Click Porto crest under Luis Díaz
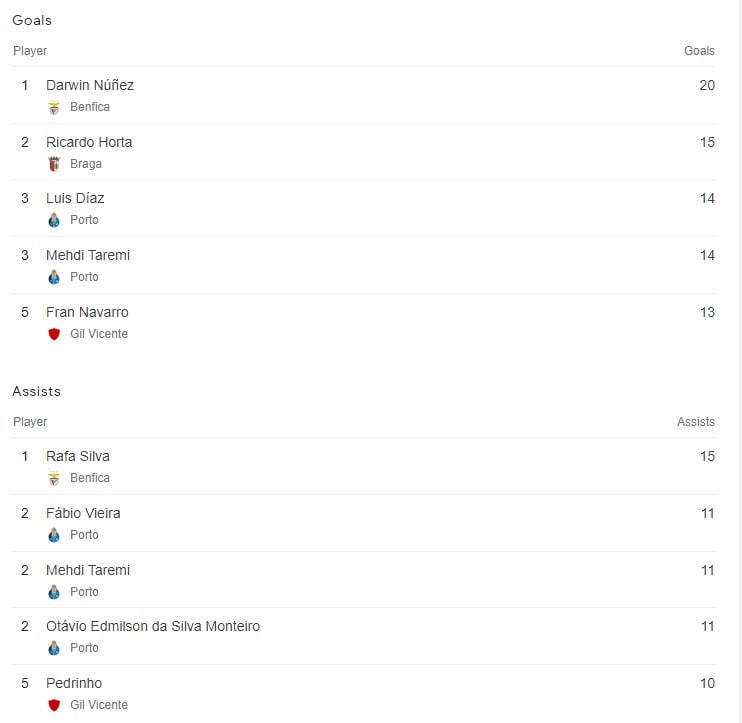742x723 pixels. tap(54, 220)
